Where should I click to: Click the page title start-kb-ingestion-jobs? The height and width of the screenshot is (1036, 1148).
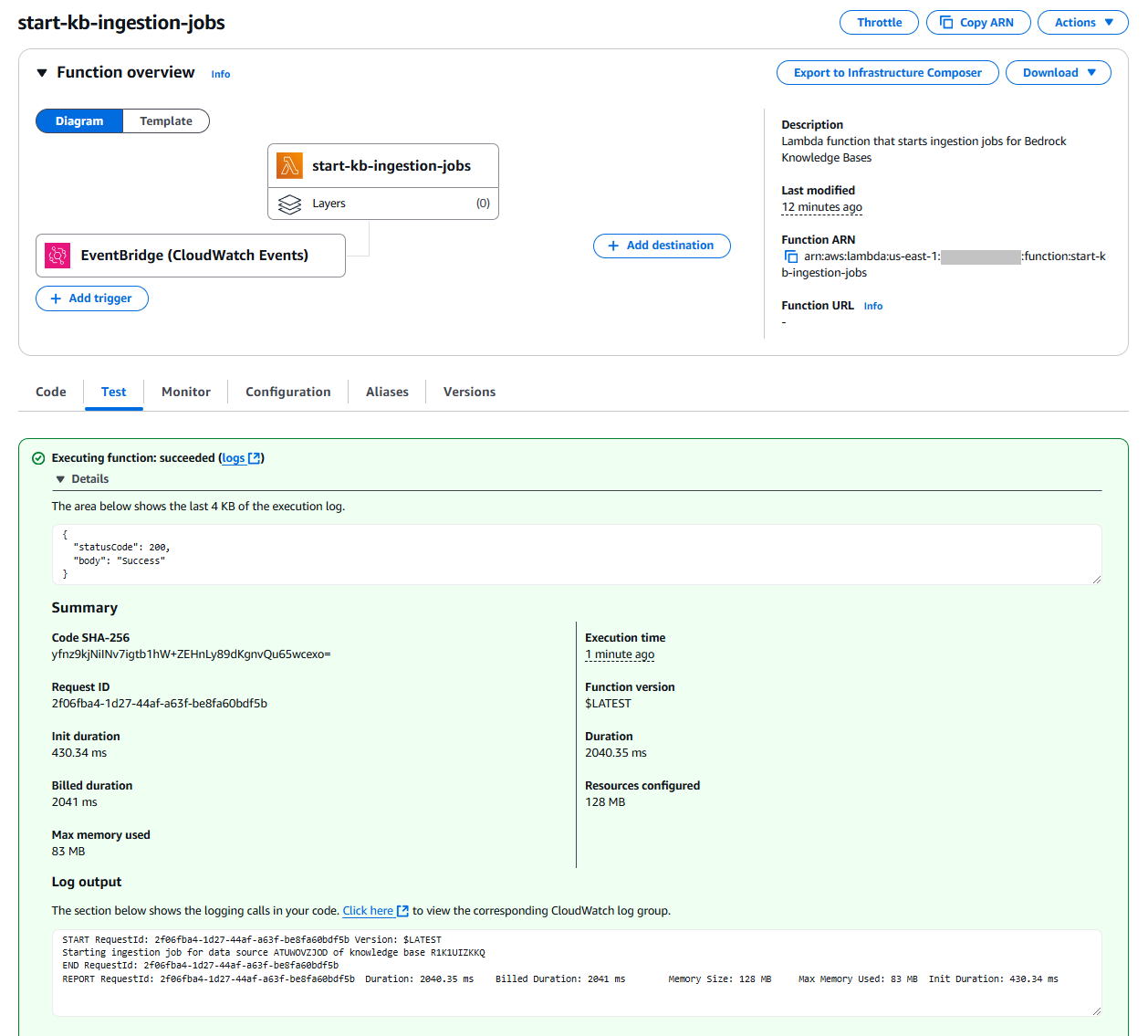(x=121, y=23)
